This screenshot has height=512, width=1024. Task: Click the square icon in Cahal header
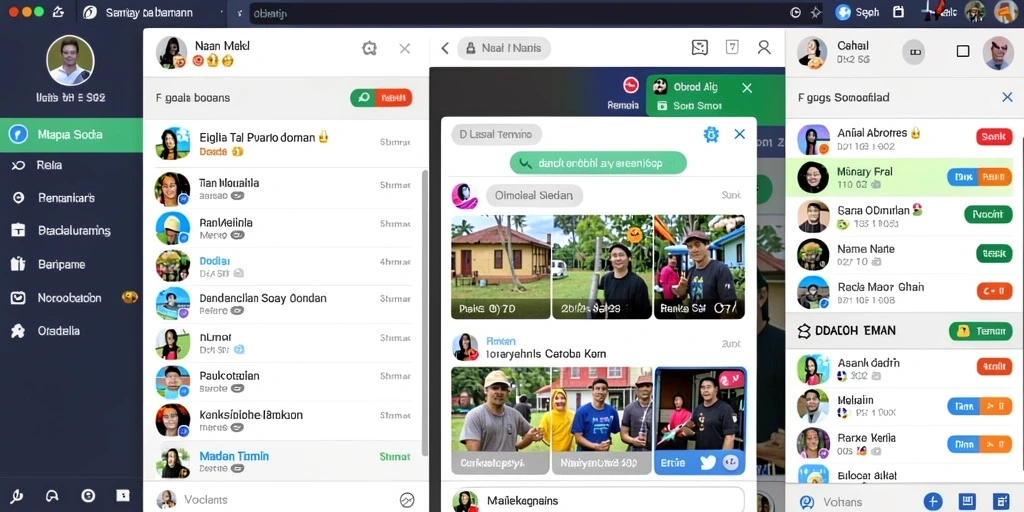[x=963, y=51]
